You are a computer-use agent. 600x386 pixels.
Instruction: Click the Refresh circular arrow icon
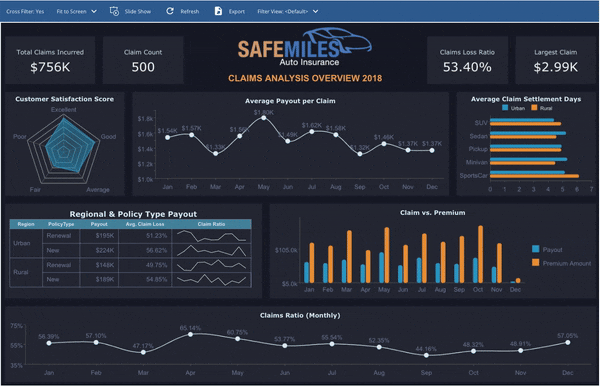coord(170,11)
